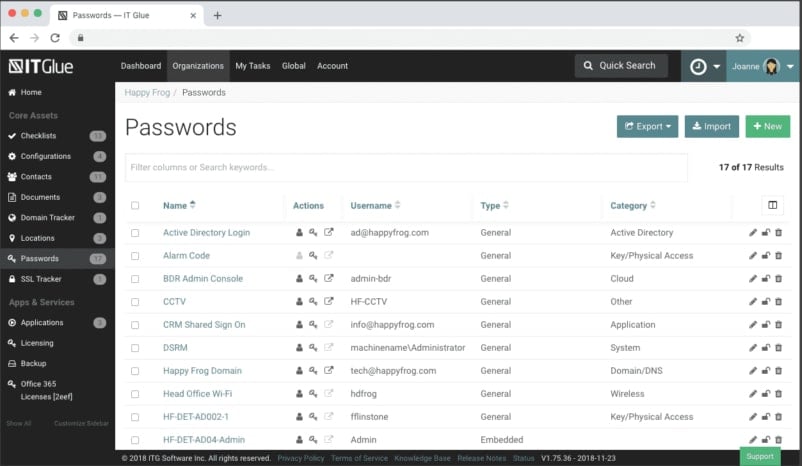The height and width of the screenshot is (466, 802).
Task: Sort table by Type column
Action: [495, 205]
